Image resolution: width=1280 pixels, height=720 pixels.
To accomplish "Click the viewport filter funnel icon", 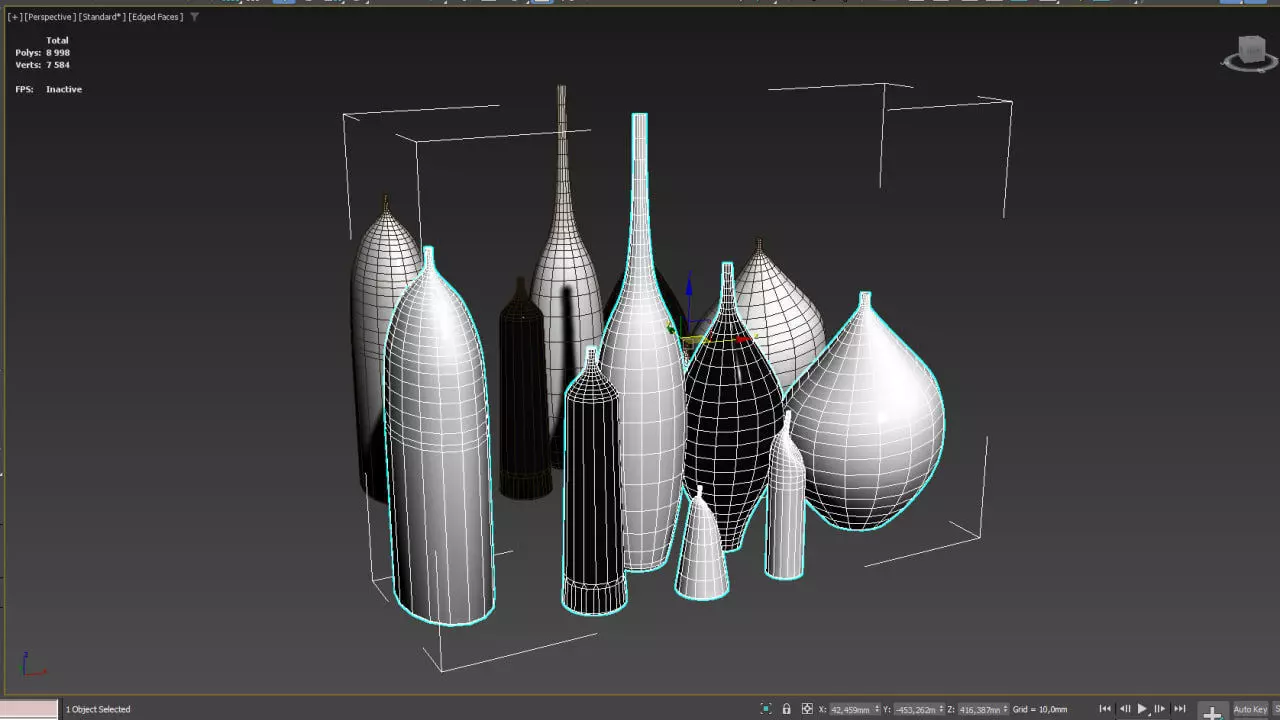I will tap(194, 17).
